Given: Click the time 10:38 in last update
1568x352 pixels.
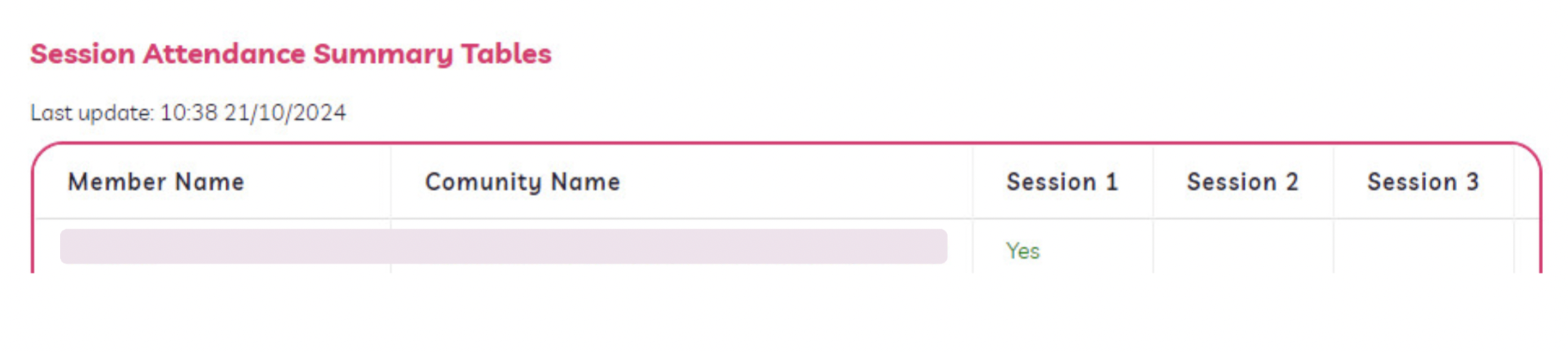Looking at the screenshot, I should tap(188, 113).
